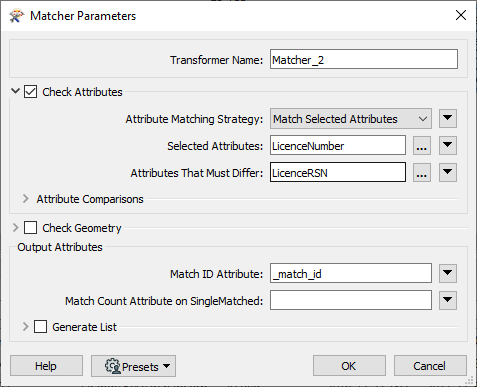
Task: Click the Cancel button
Action: pyautogui.click(x=430, y=366)
